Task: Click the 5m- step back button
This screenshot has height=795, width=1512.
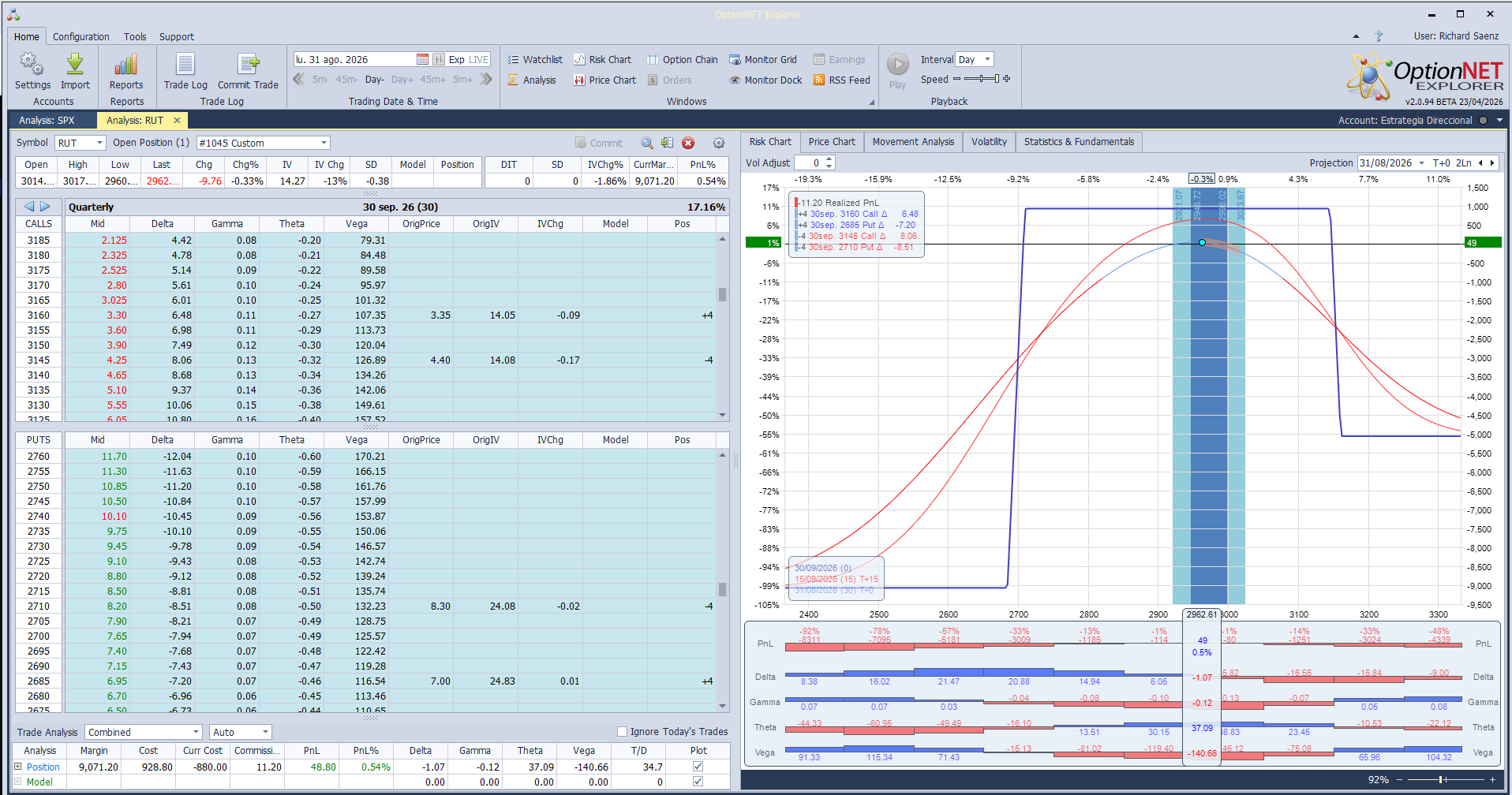Action: (320, 80)
